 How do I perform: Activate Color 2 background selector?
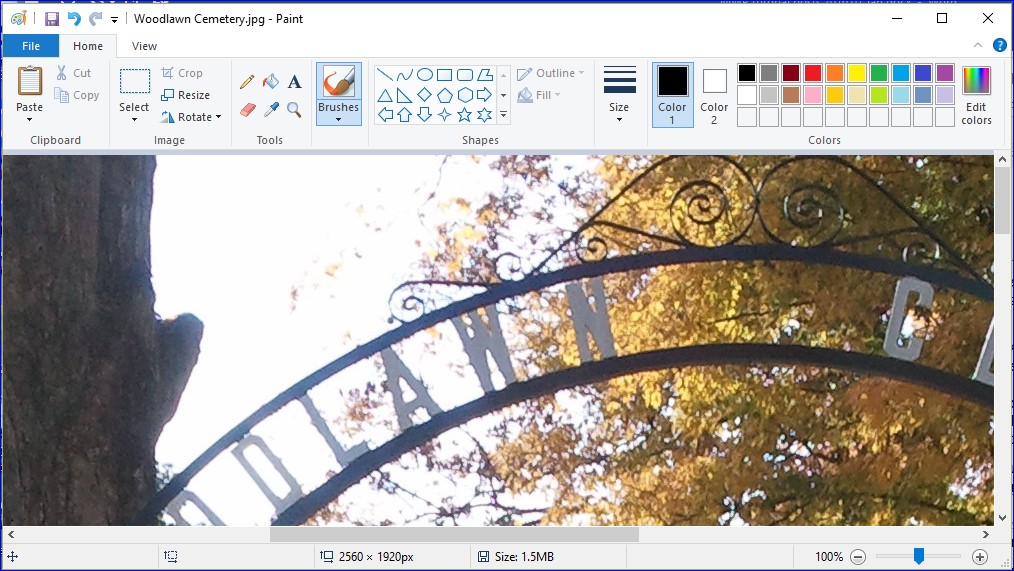[714, 94]
